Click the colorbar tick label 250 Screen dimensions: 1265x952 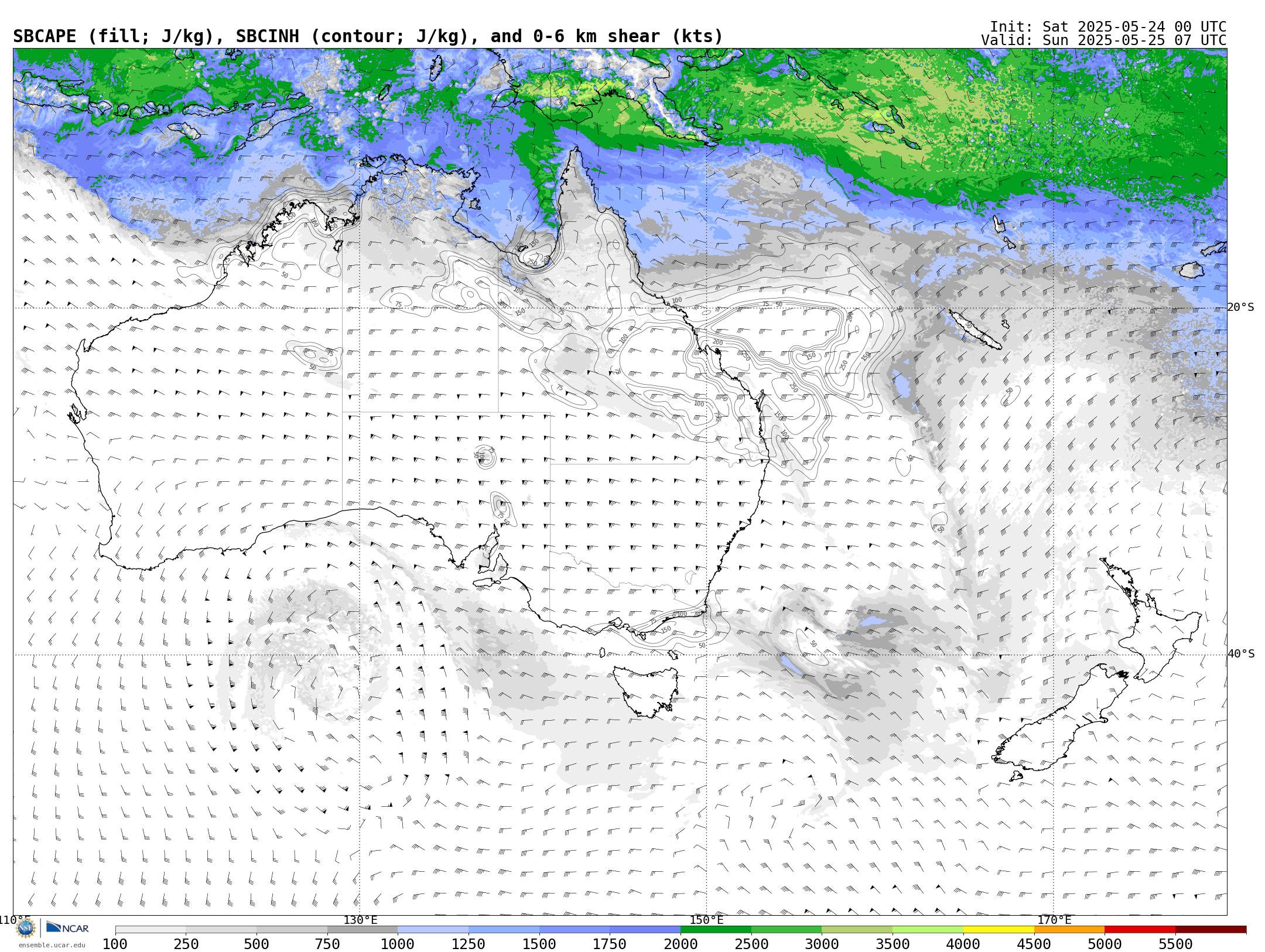pos(186,944)
